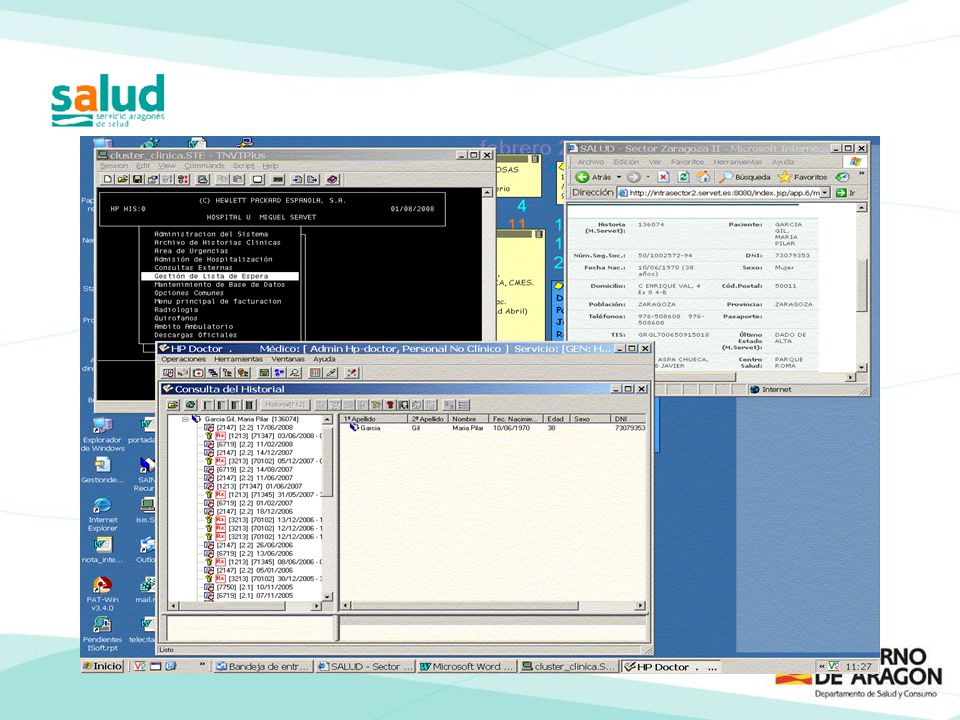Select tree entry [7750] [2.1] 10/11/2005

point(249,587)
